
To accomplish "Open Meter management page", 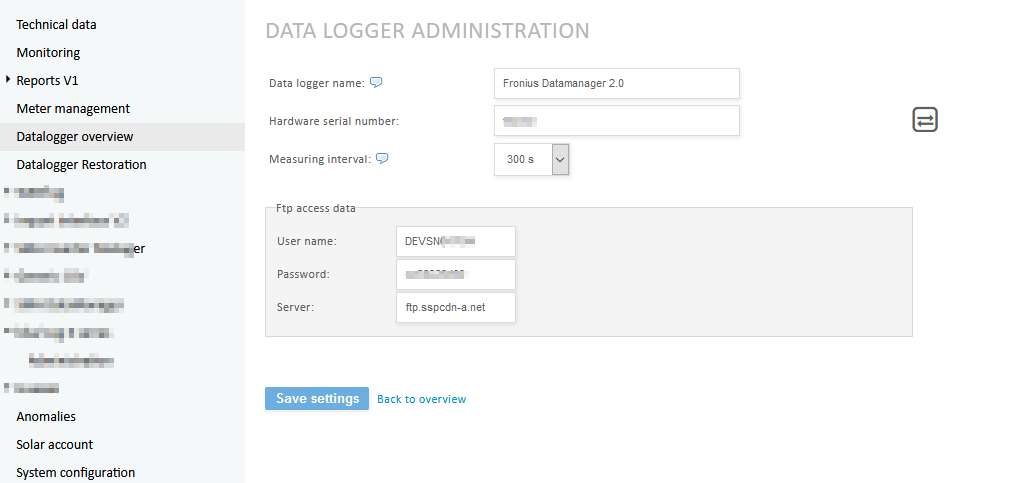I will pos(73,108).
